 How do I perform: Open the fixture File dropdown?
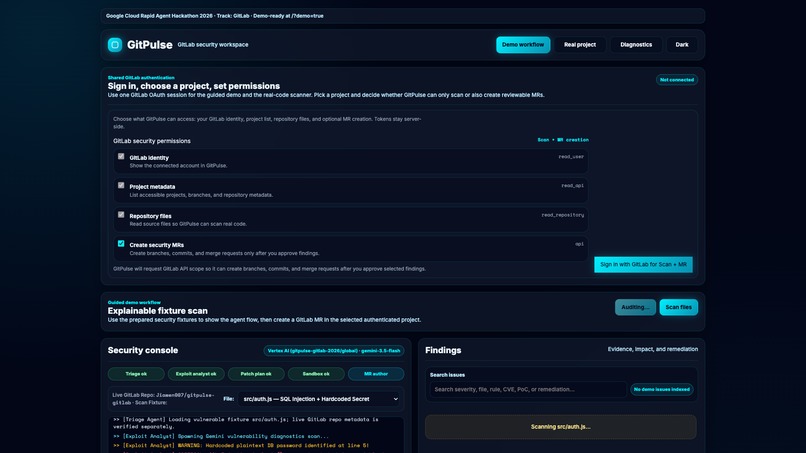(320, 399)
